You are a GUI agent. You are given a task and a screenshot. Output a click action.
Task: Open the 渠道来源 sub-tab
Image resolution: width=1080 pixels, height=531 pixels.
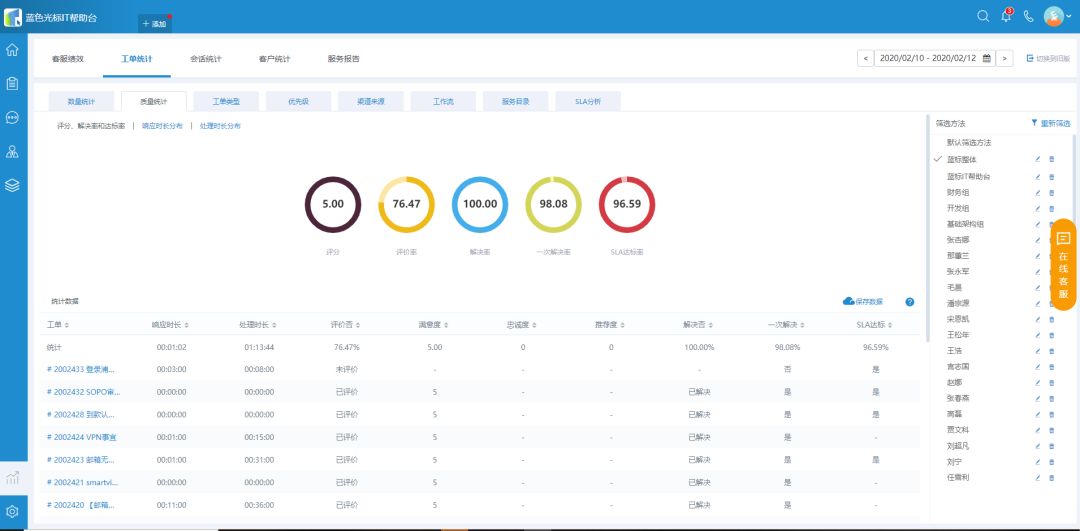(x=371, y=101)
